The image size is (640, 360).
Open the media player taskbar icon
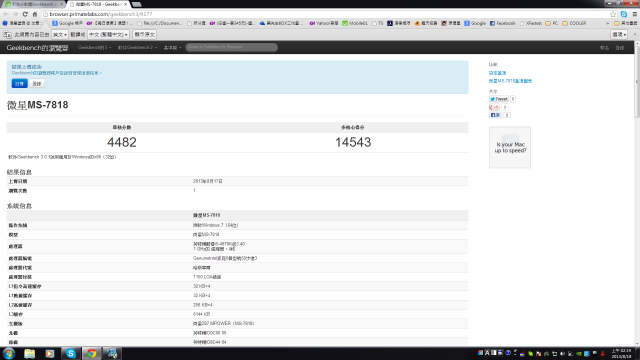(x=50, y=353)
